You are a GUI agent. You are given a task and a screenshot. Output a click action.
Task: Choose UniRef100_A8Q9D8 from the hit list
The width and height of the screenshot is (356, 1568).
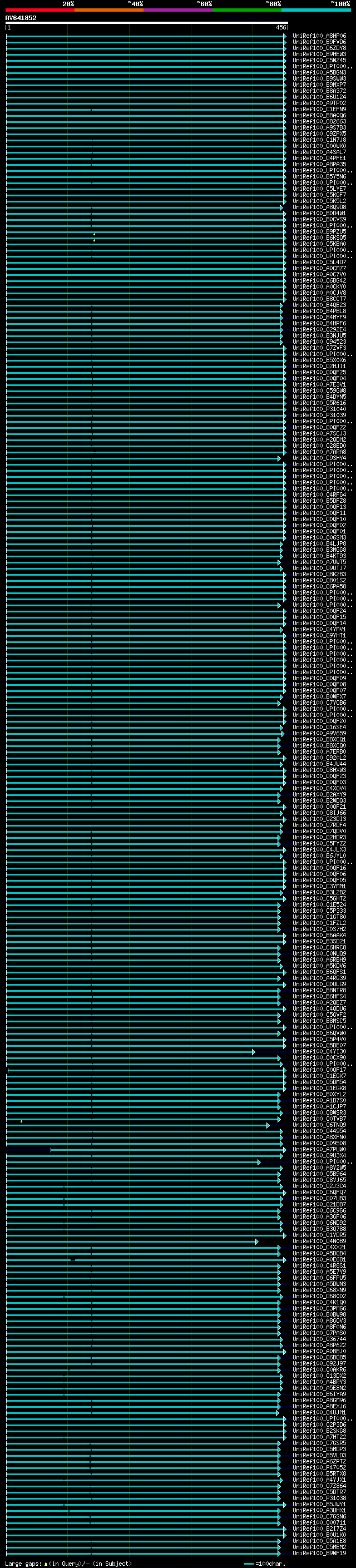pos(319,207)
